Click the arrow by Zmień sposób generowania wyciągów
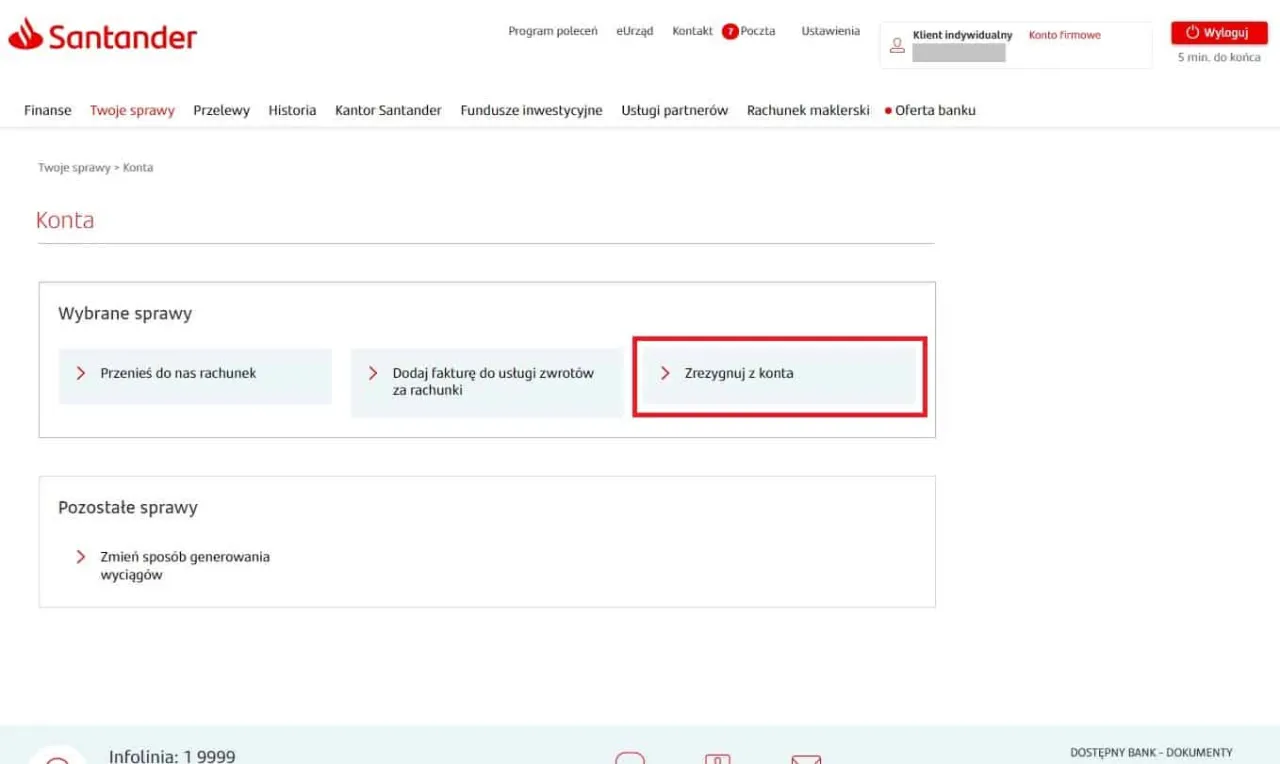This screenshot has height=764, width=1280. pos(82,557)
